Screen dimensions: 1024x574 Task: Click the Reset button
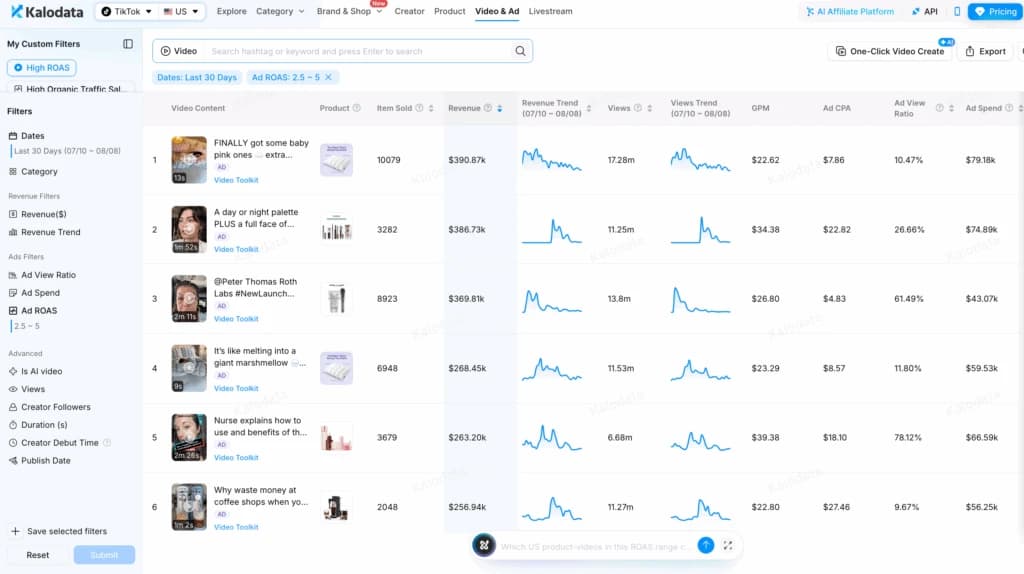[x=38, y=555]
